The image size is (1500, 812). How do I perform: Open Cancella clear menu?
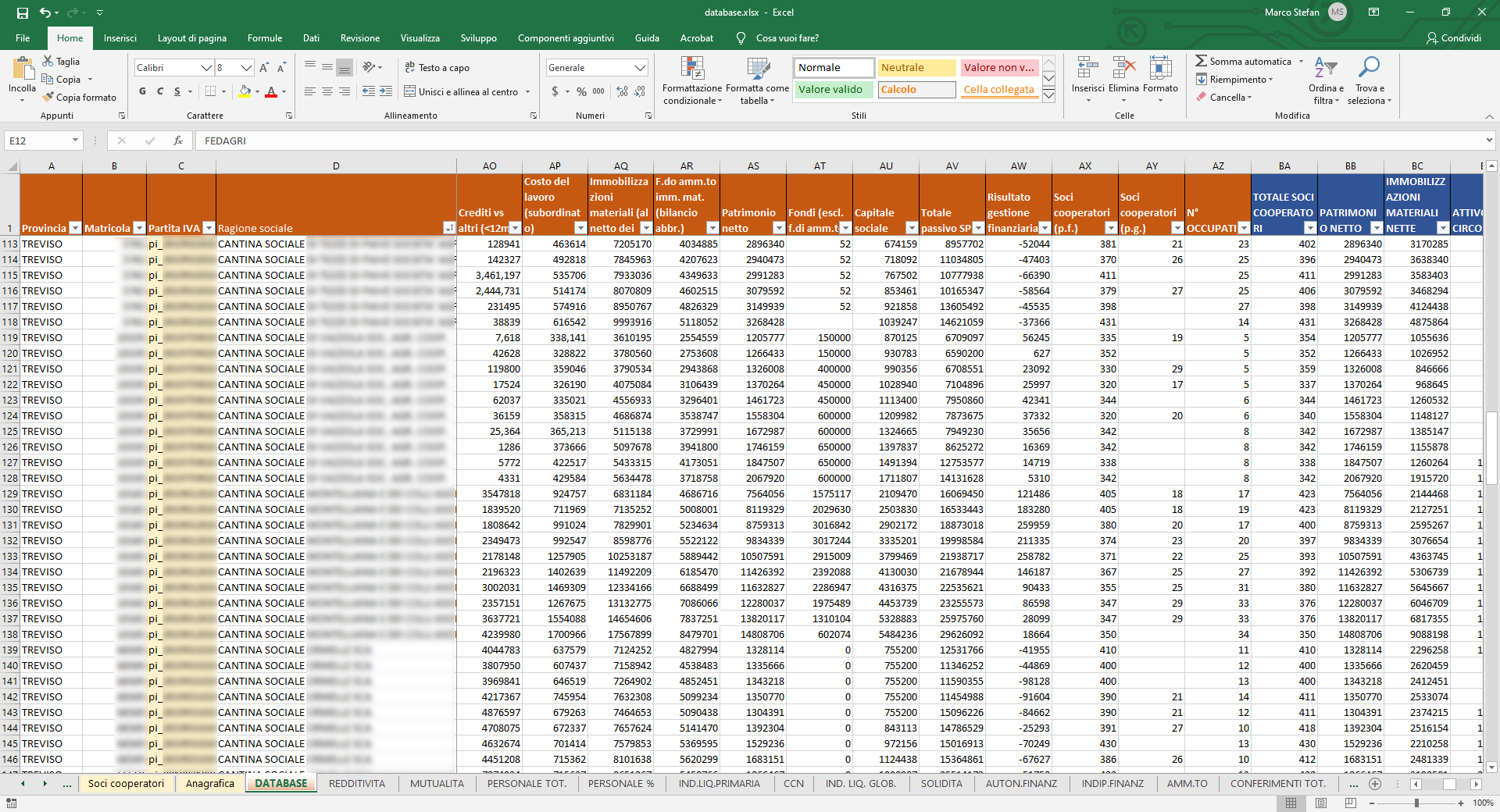(1224, 97)
